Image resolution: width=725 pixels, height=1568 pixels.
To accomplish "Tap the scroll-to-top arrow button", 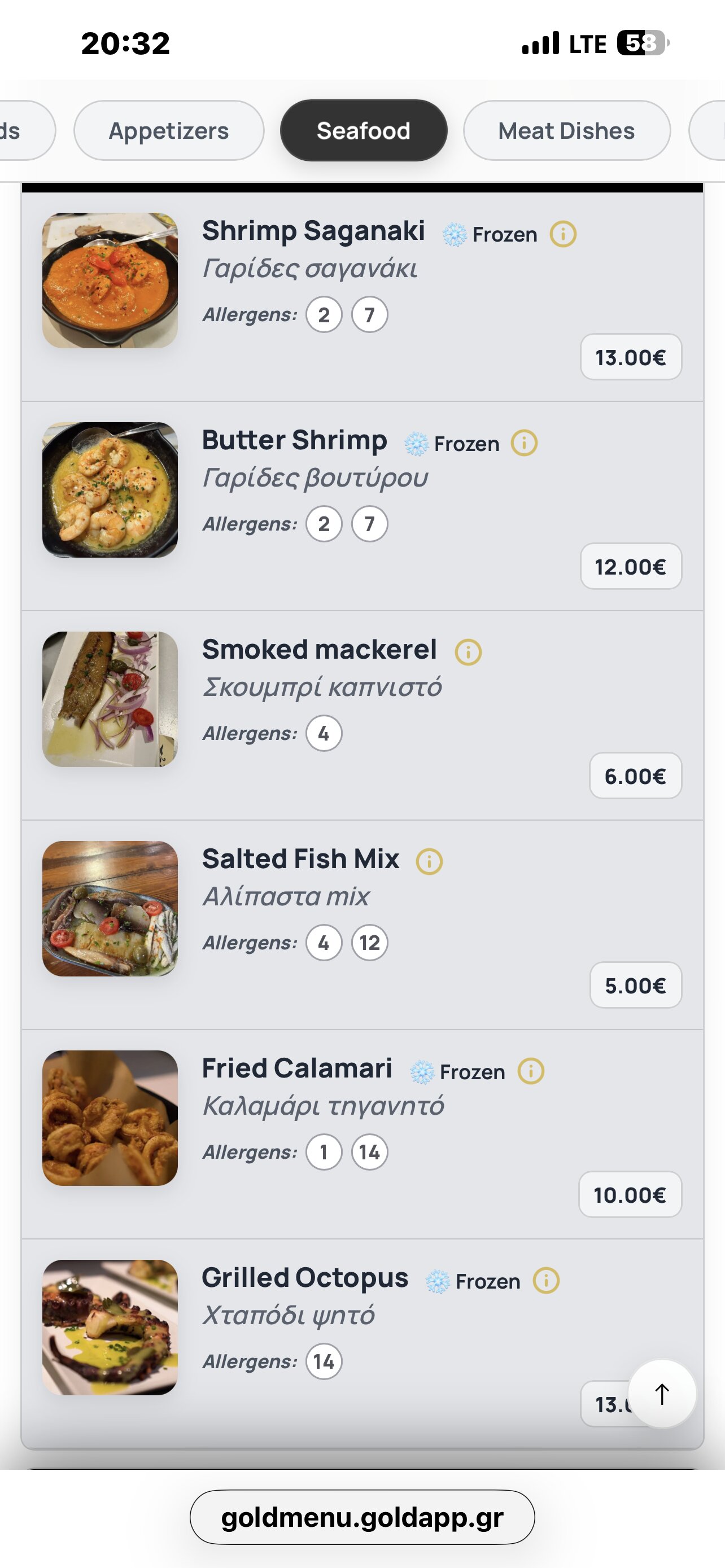I will tap(662, 1393).
